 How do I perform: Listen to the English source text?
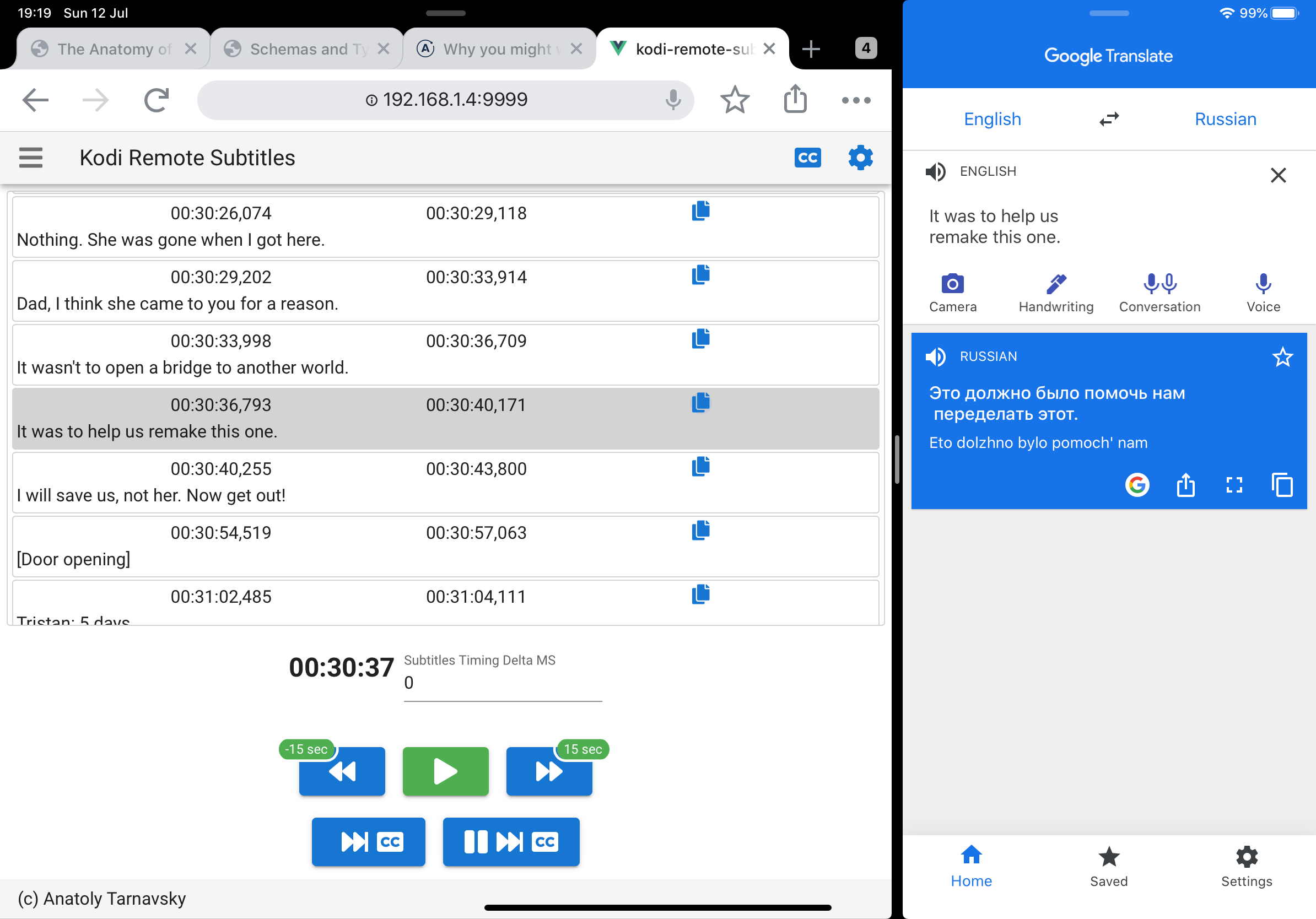(935, 171)
